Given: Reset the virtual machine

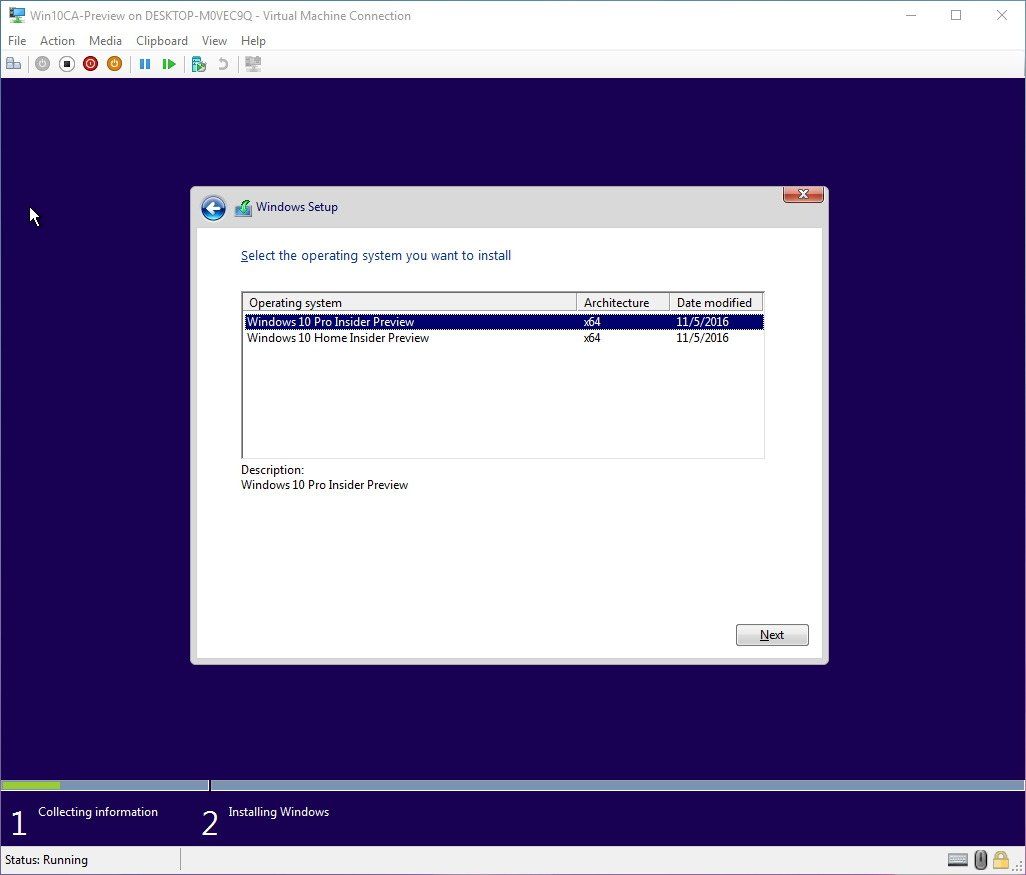Looking at the screenshot, I should pyautogui.click(x=169, y=63).
